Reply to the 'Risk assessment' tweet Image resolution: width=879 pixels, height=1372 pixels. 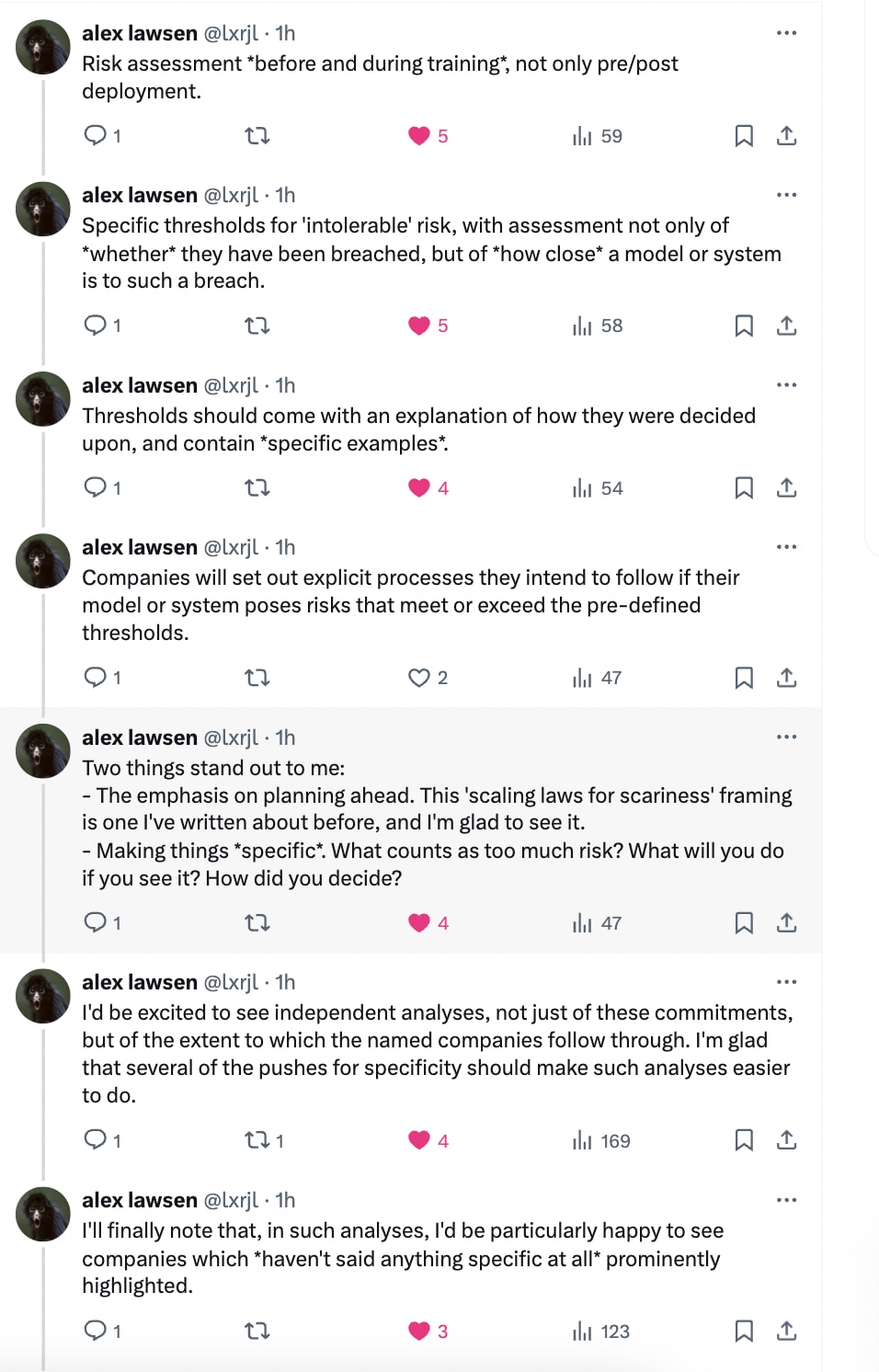tap(96, 136)
